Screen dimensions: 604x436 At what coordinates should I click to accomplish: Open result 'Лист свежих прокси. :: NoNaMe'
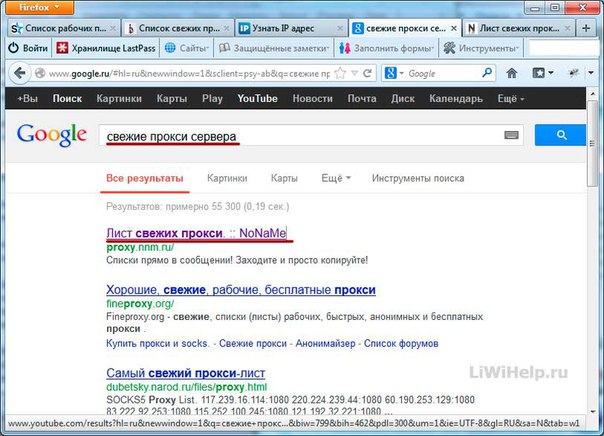pyautogui.click(x=196, y=233)
